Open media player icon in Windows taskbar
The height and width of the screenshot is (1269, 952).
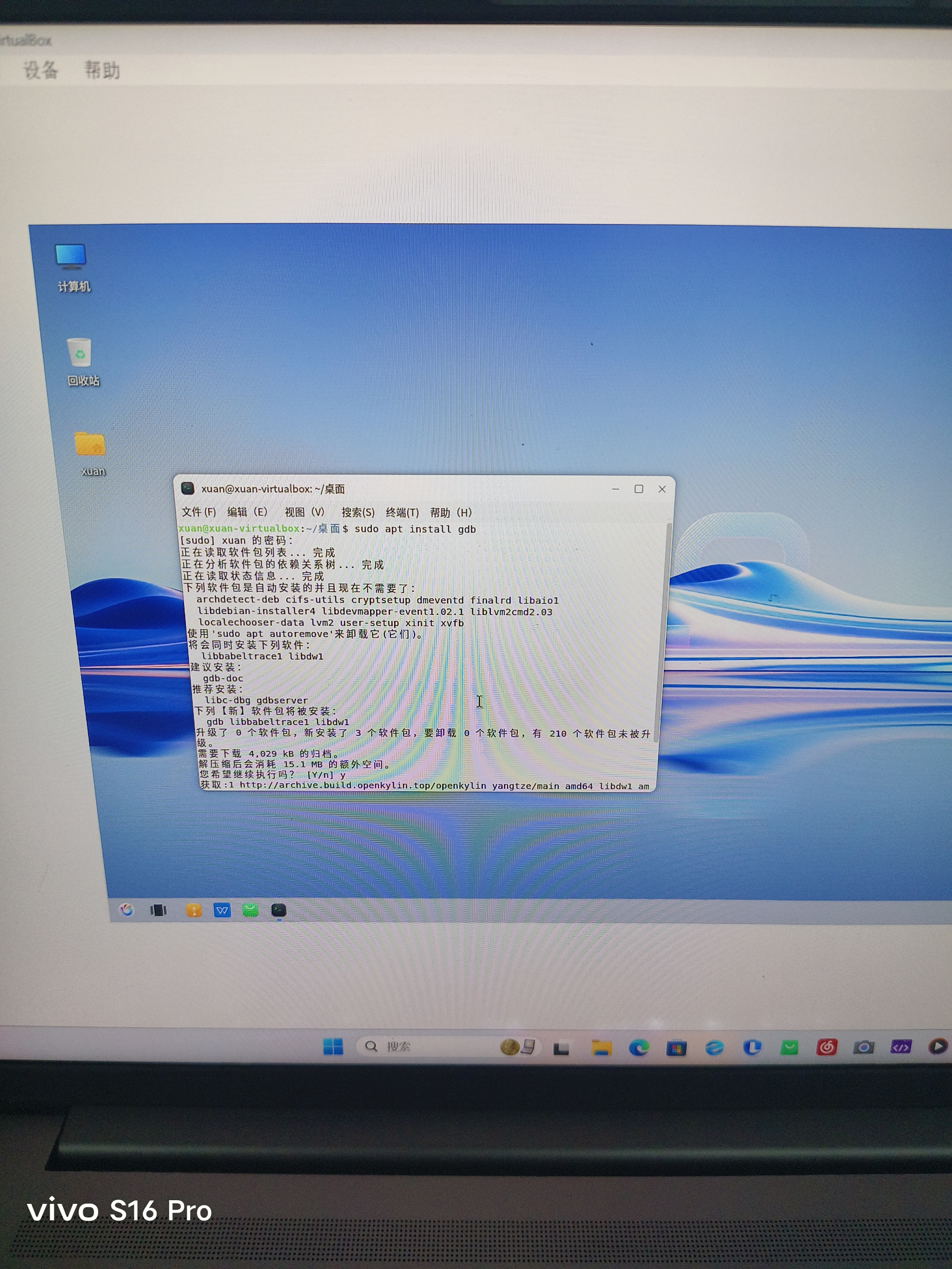coord(938,1046)
